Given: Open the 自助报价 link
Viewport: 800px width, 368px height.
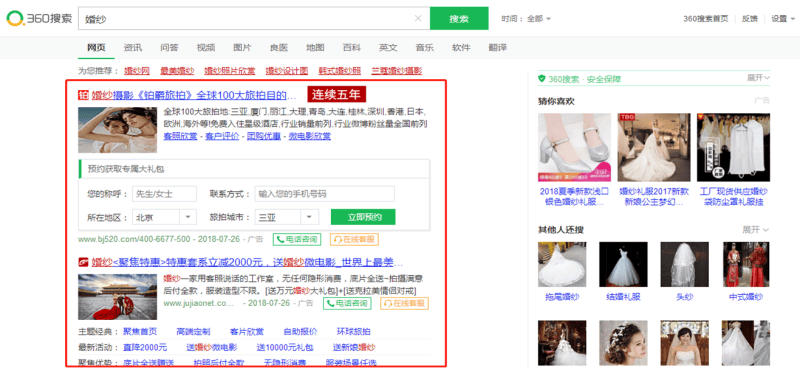Looking at the screenshot, I should [300, 331].
